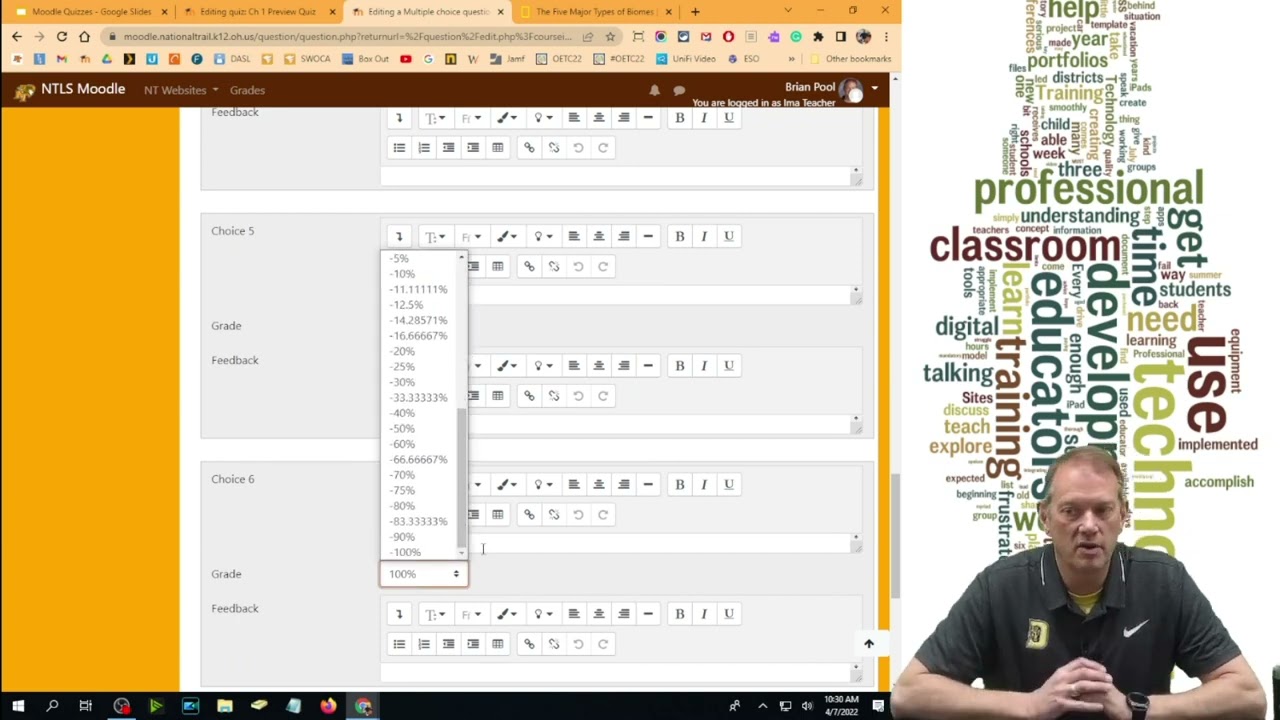Select -50% in grade list

point(403,428)
